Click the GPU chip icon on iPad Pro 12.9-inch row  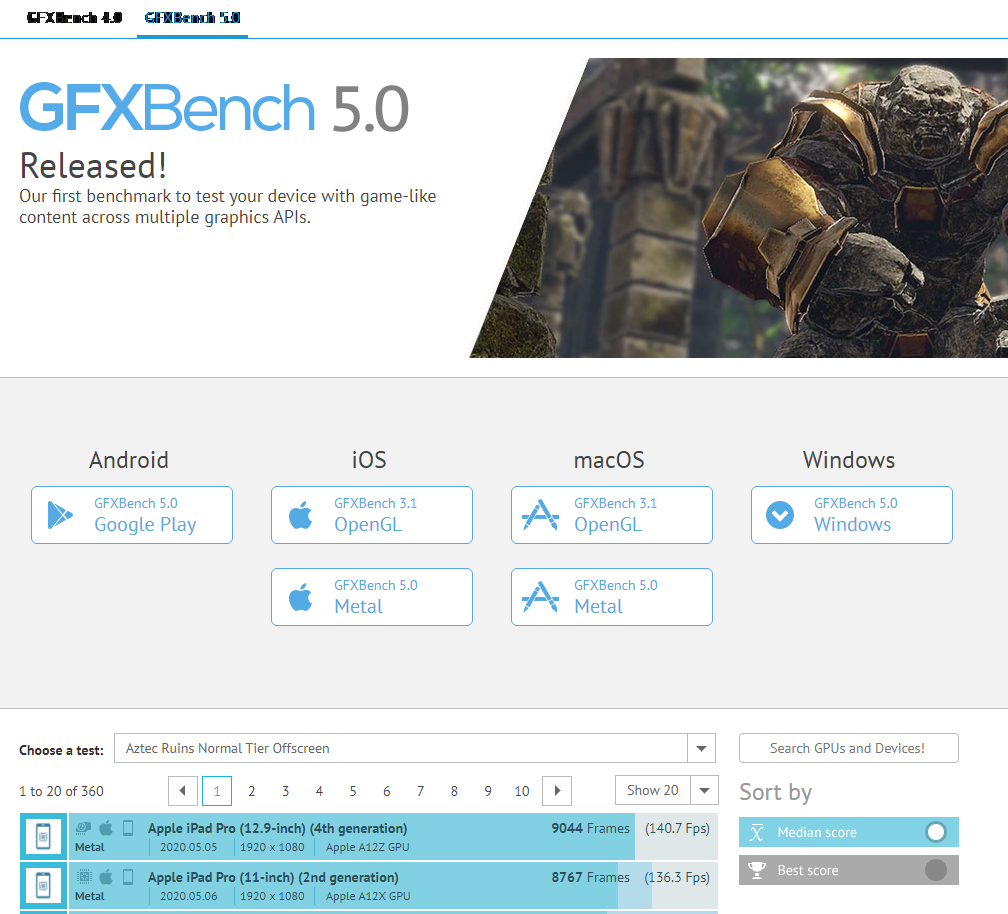[x=84, y=828]
